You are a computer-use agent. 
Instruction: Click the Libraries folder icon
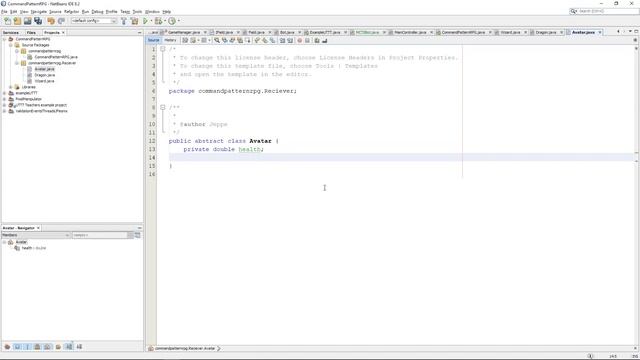point(17,87)
